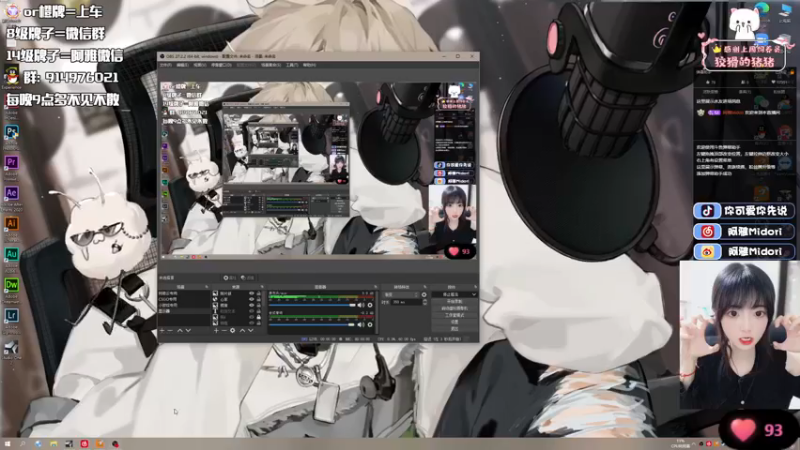Screen dimensions: 800x450
Task: Open Settings from OBS Controls panel
Action: coord(454,322)
